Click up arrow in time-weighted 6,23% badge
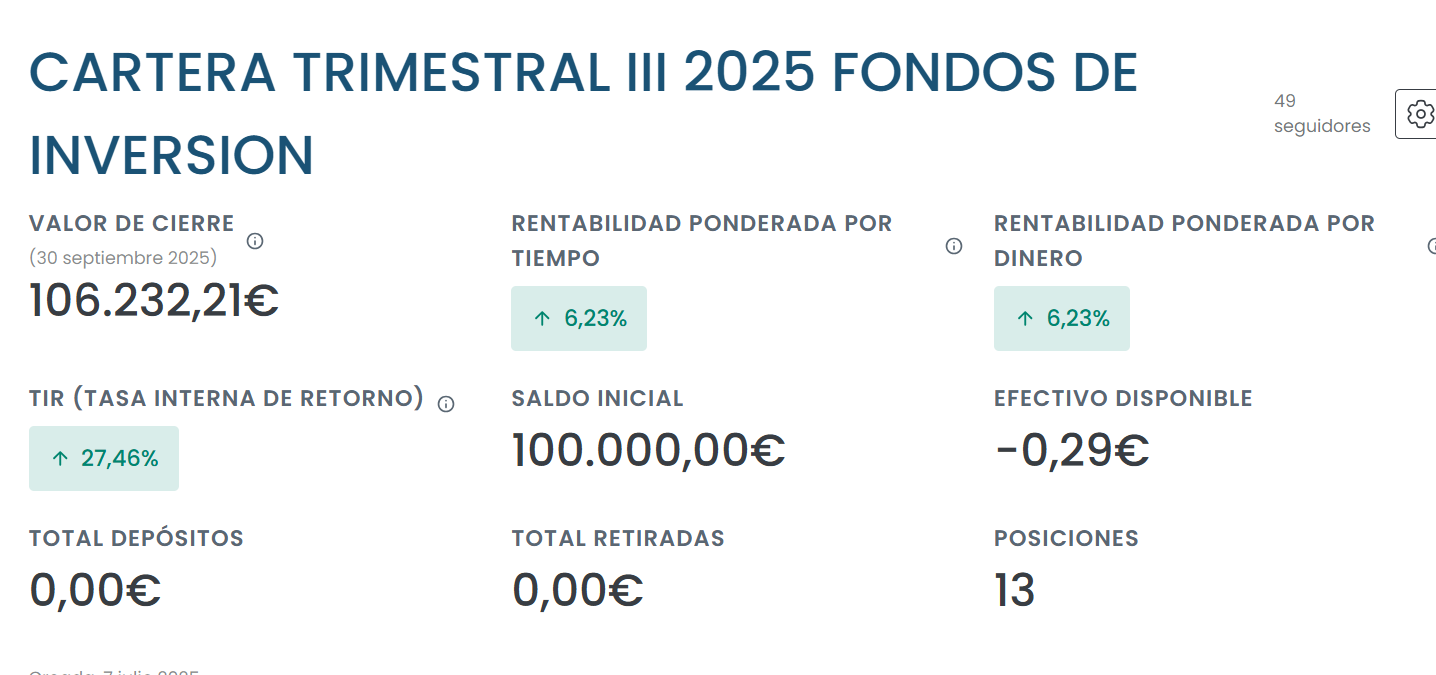This screenshot has width=1436, height=675. click(x=542, y=319)
